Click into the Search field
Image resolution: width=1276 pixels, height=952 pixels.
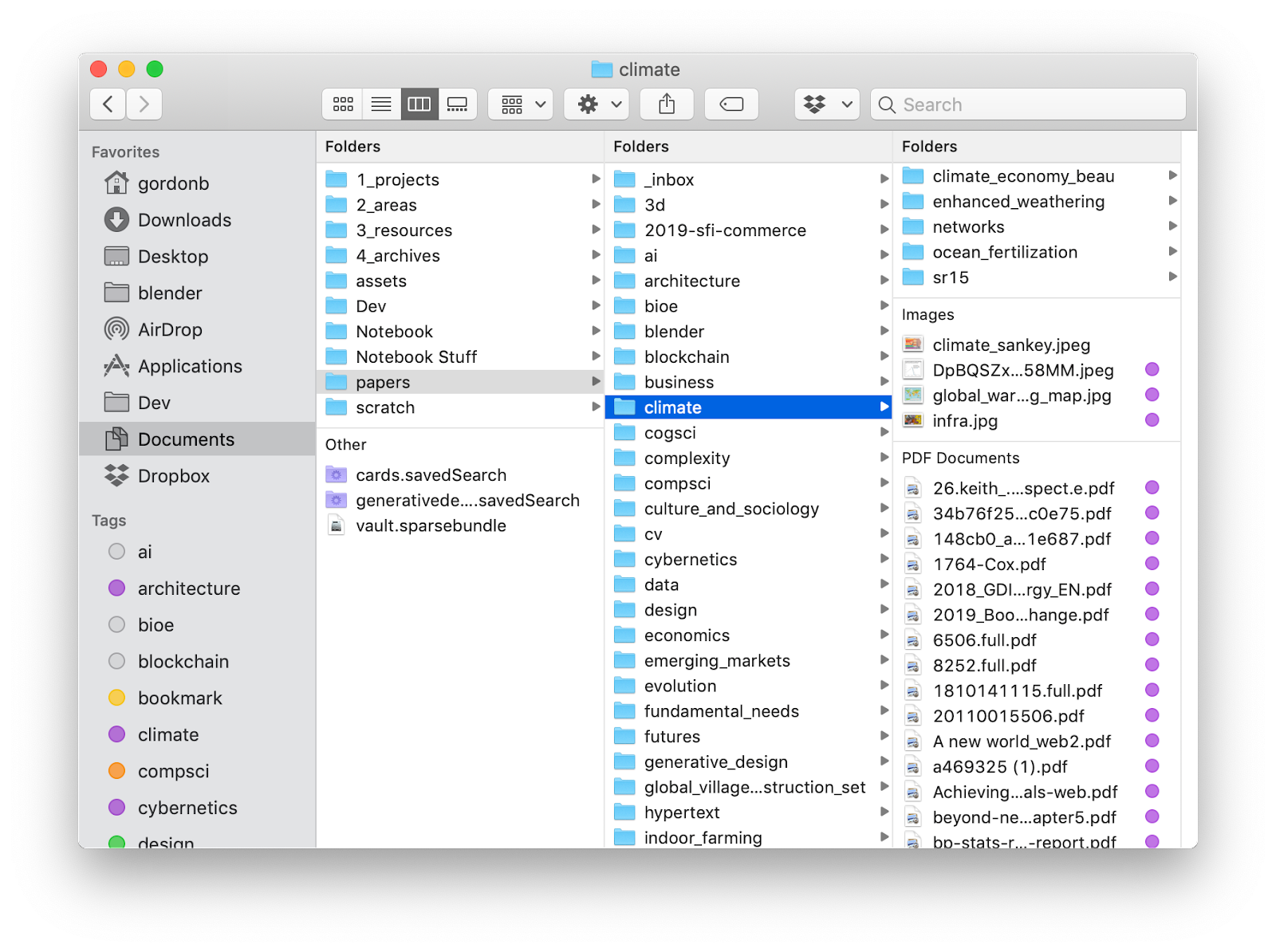(1028, 104)
